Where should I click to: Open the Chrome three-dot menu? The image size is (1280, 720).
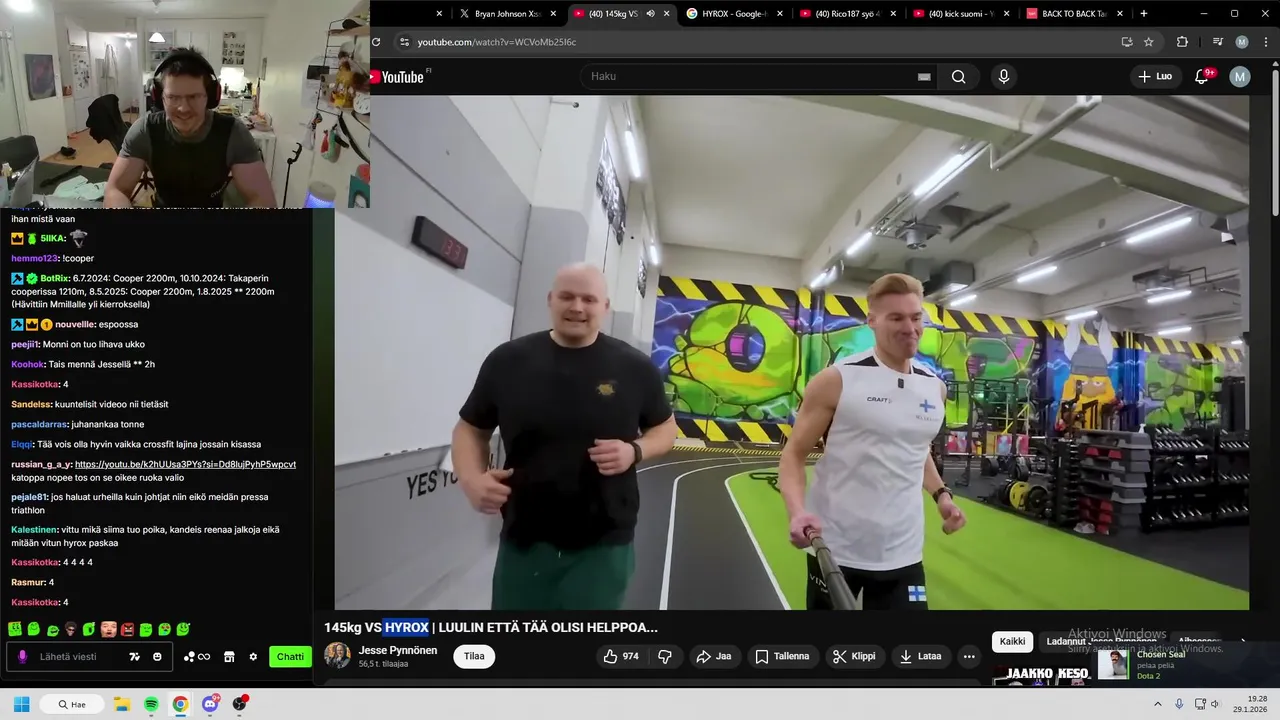1265,42
